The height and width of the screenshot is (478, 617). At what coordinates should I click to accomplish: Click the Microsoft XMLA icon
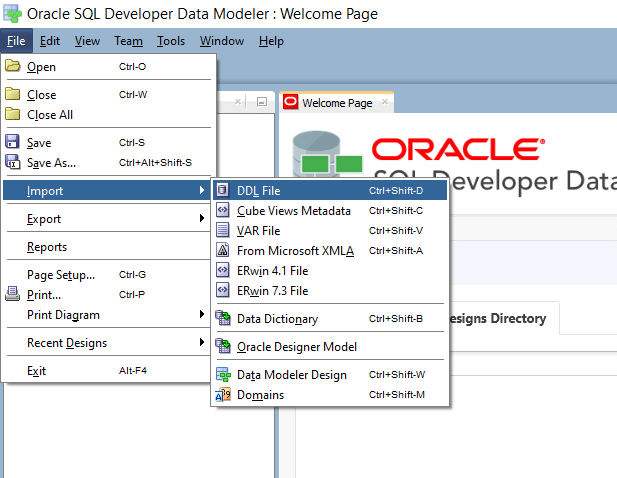pos(222,250)
